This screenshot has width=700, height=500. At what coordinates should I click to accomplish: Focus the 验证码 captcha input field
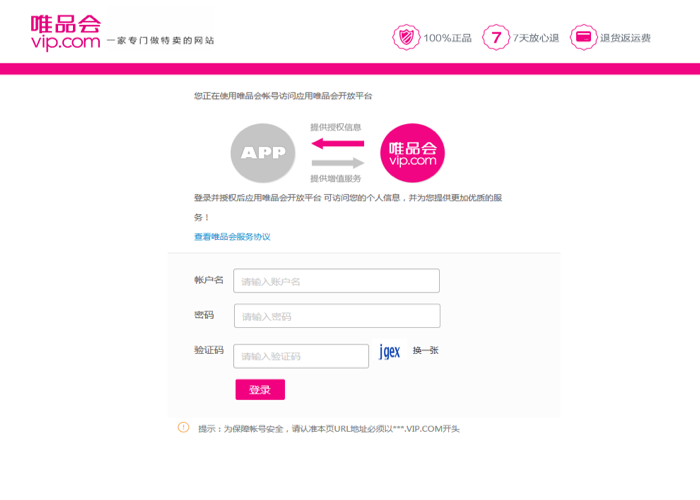tap(301, 356)
